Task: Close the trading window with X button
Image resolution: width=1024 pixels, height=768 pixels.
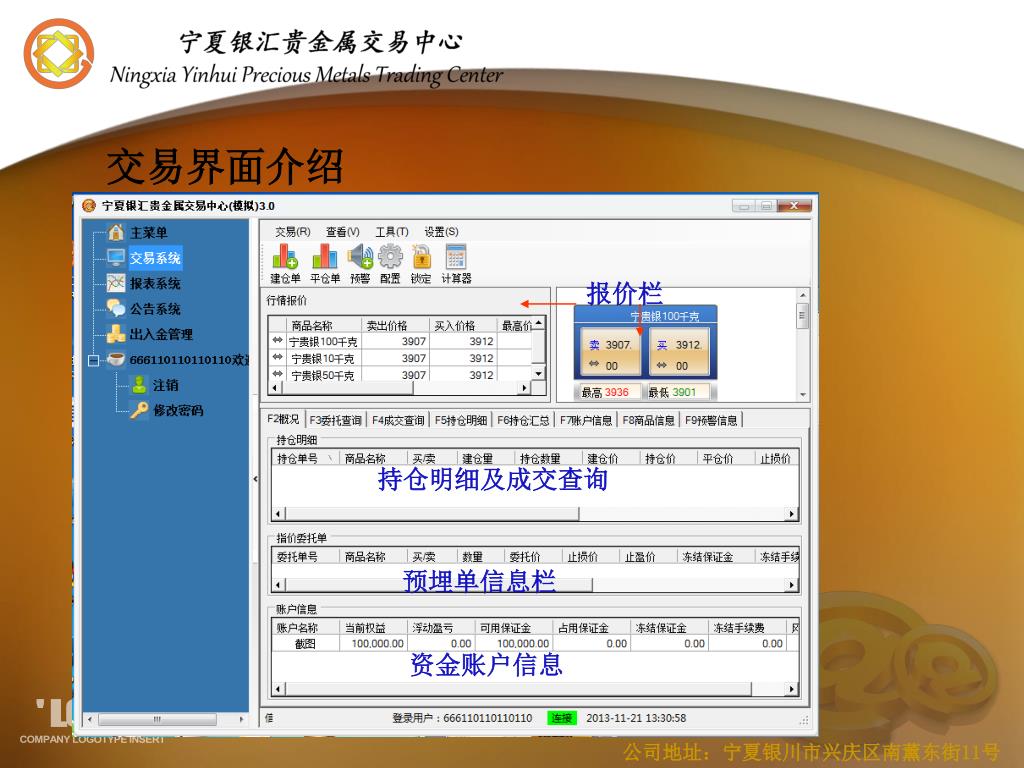Action: [x=794, y=206]
